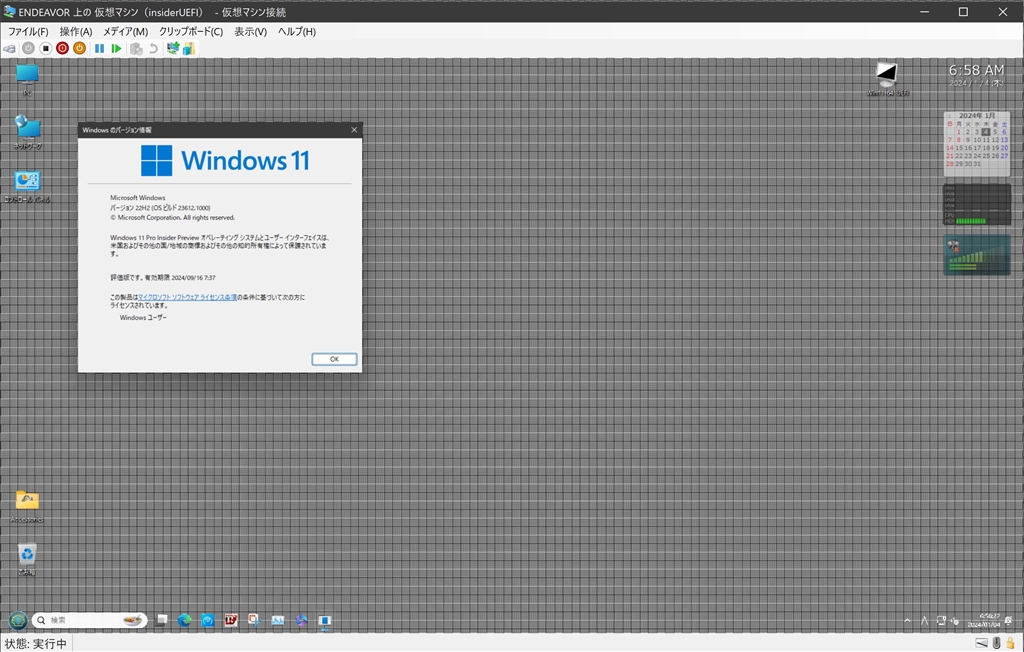Click the Share toolbar icon beside Enhanced Session
Viewport: 1024px width, 652px height.
pyautogui.click(x=189, y=48)
